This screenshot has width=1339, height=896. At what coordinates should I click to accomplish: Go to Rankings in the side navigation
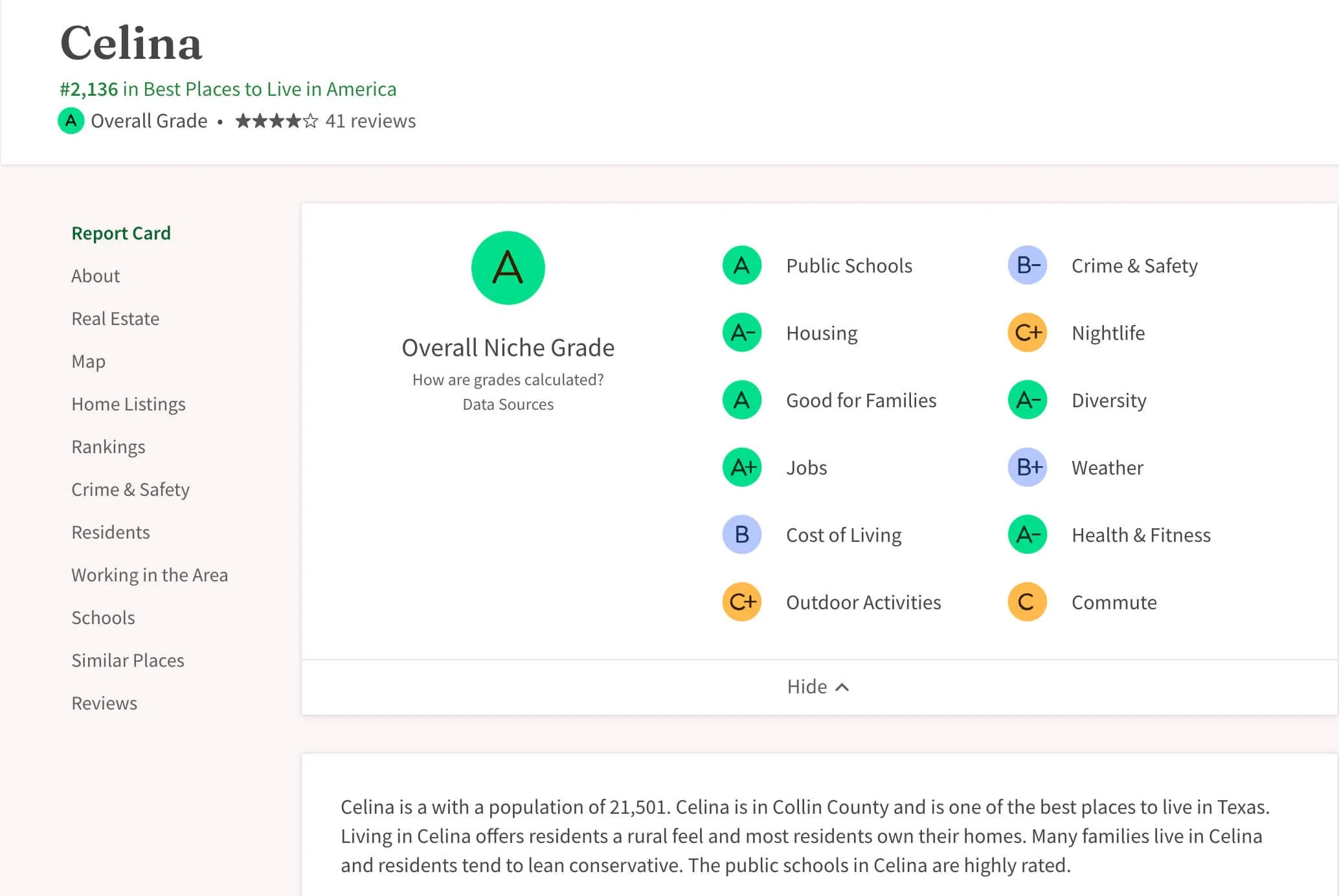pyautogui.click(x=108, y=447)
